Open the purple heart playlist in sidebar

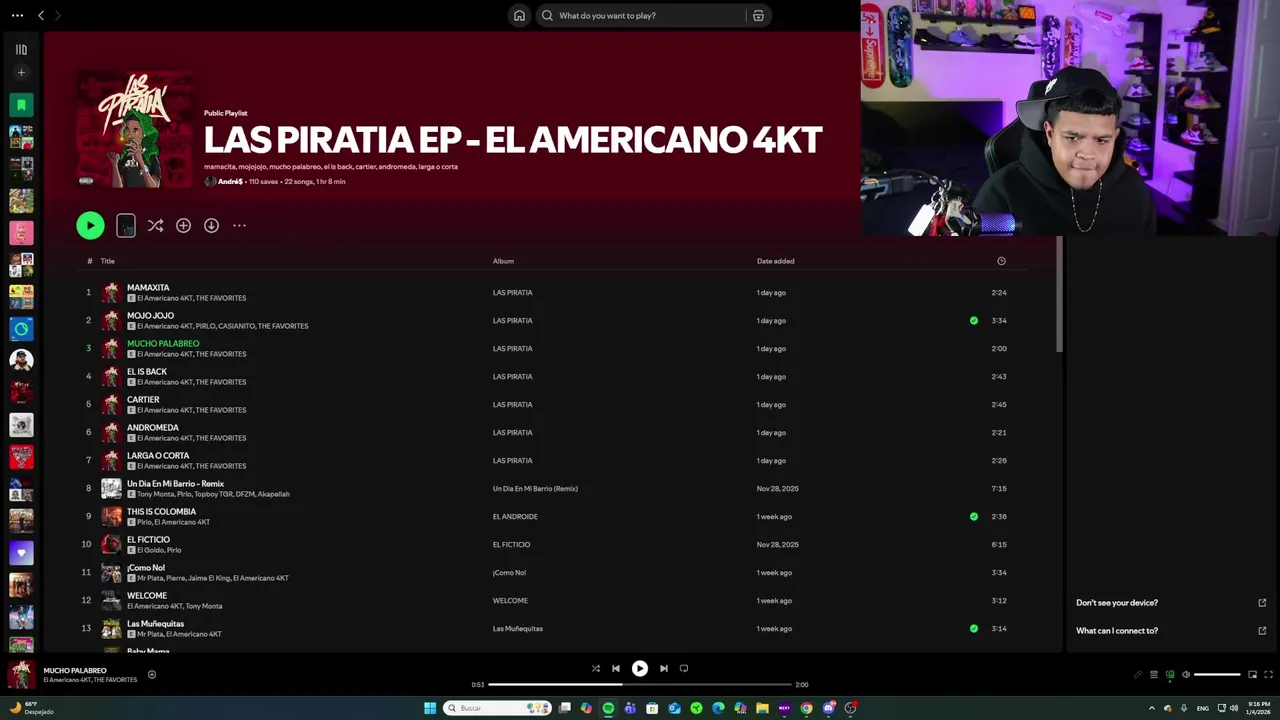coord(21,552)
